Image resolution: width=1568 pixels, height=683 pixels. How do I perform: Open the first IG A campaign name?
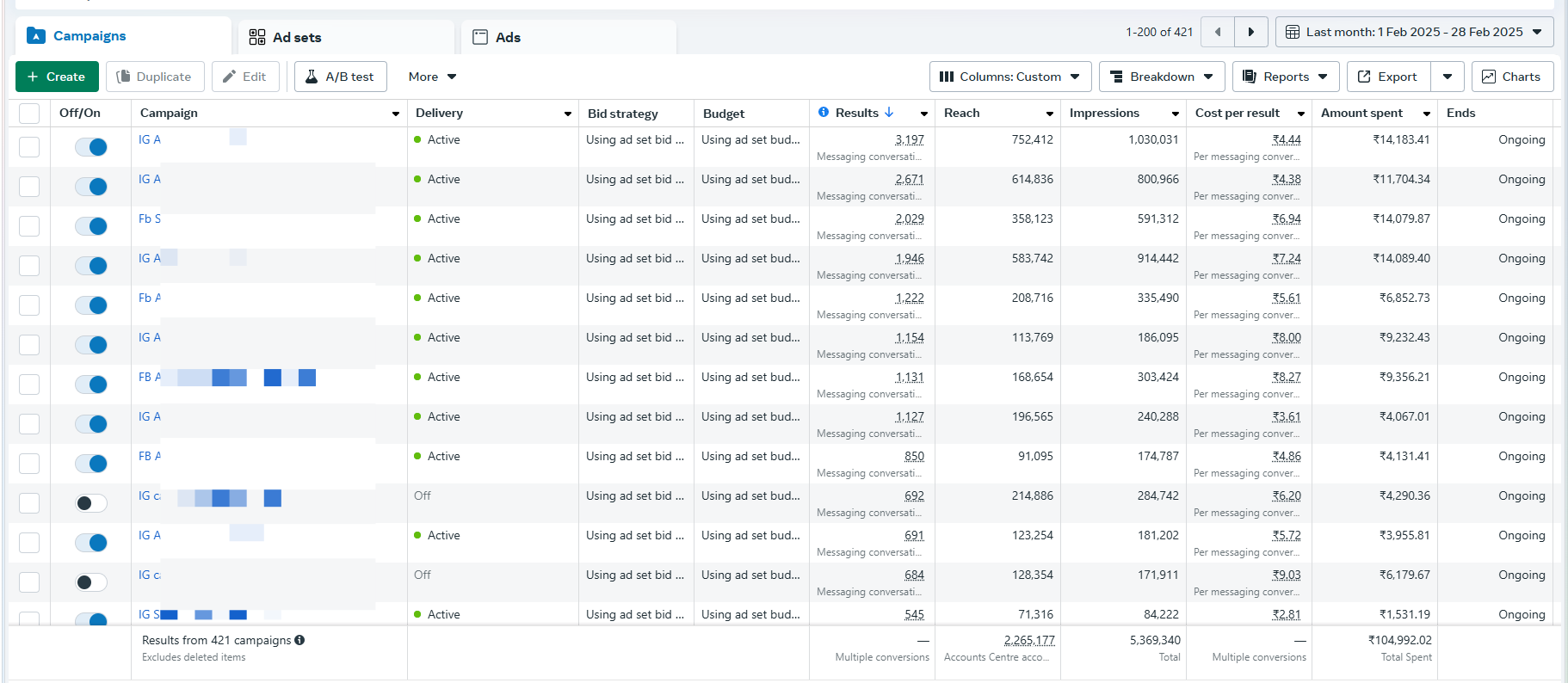(150, 139)
